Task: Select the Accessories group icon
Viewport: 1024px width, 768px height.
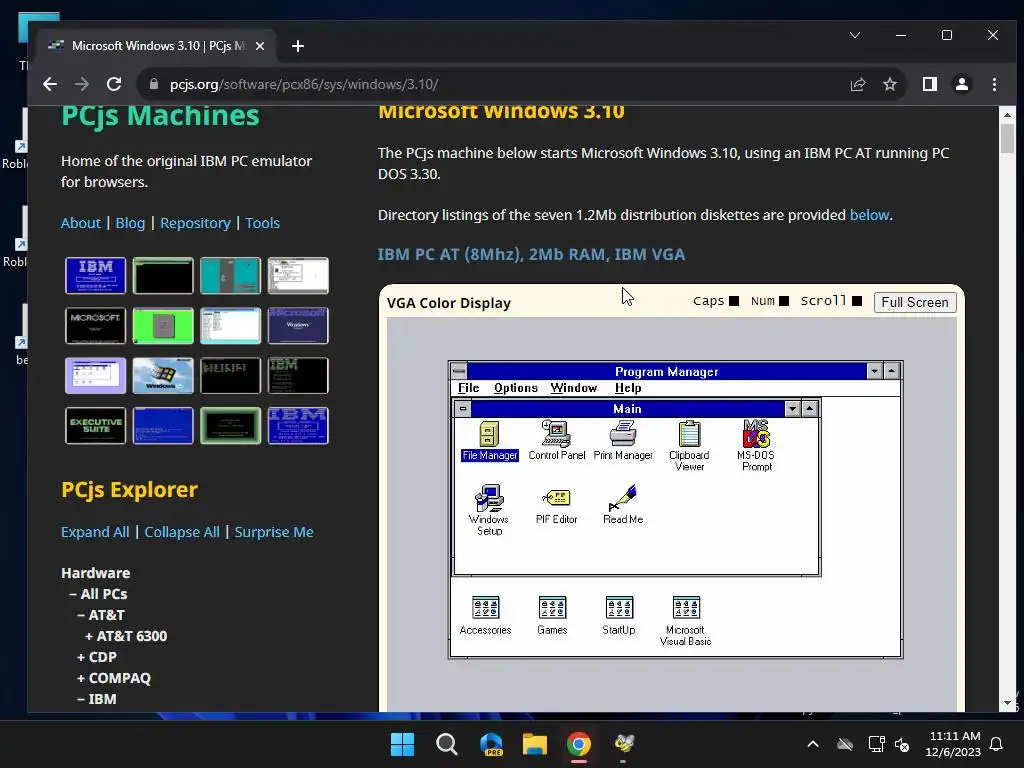Action: point(485,615)
